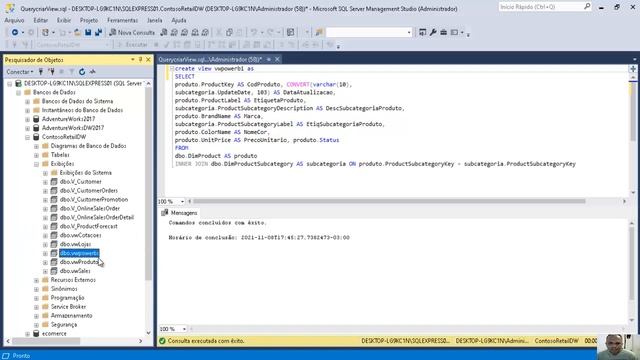Open the Projeto menu

click(x=89, y=20)
